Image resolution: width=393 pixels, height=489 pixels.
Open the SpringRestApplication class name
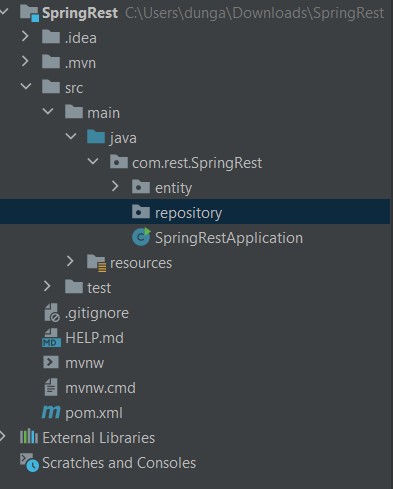coord(229,238)
